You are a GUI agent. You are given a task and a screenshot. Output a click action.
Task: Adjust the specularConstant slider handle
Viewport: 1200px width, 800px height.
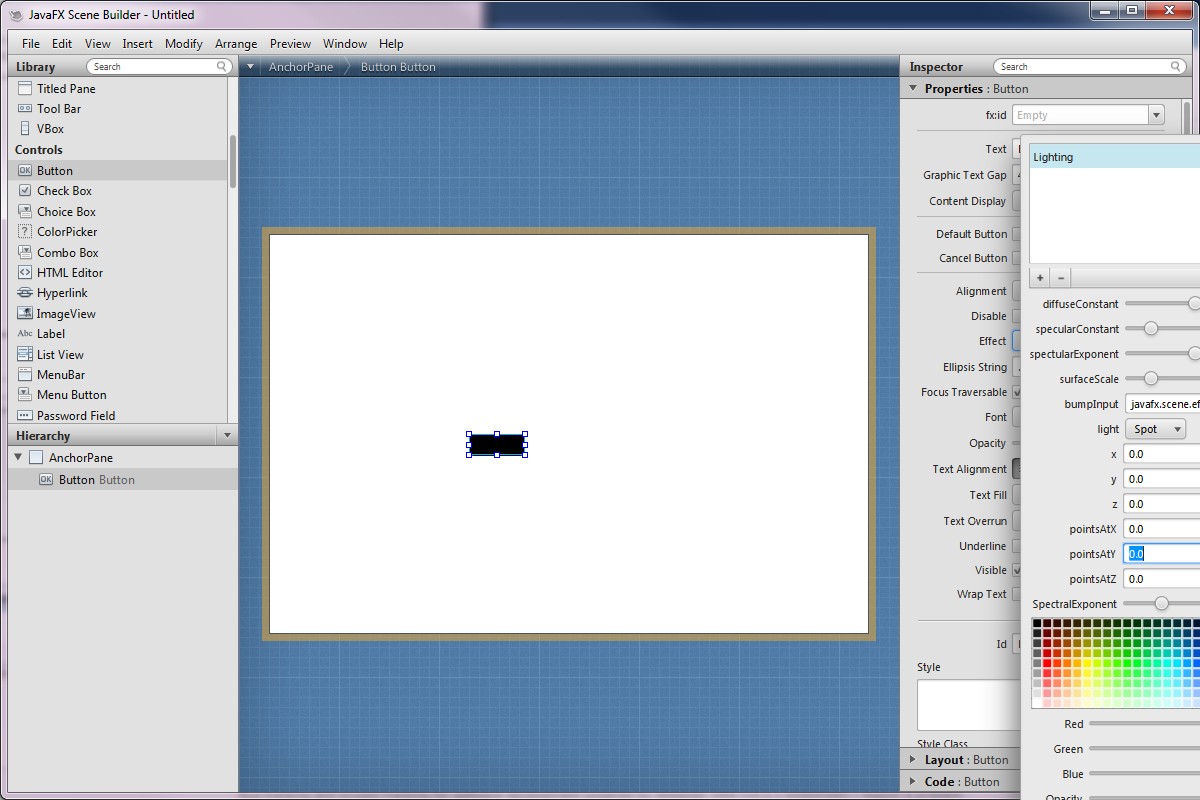(1151, 329)
